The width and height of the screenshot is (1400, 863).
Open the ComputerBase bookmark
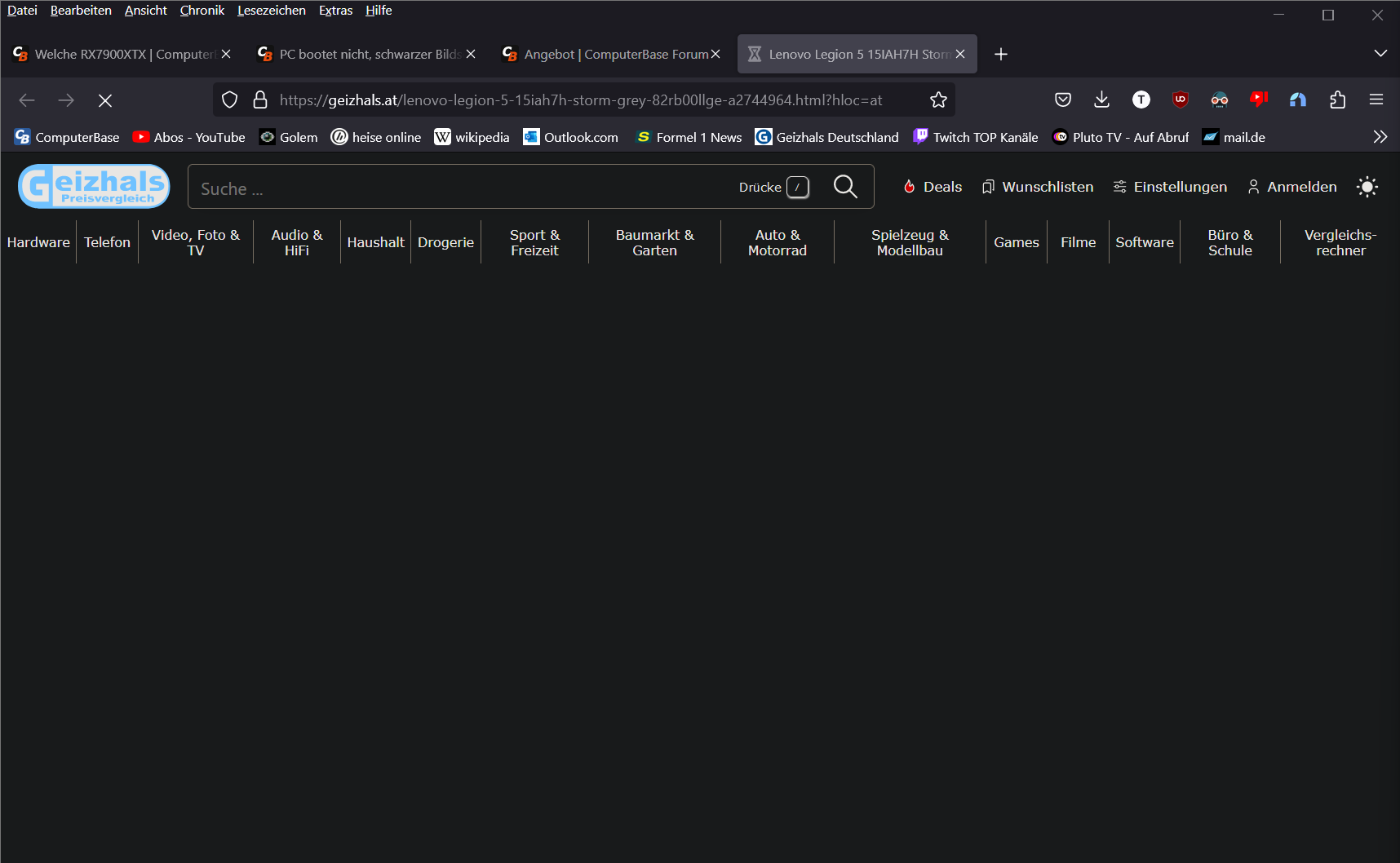pos(67,137)
